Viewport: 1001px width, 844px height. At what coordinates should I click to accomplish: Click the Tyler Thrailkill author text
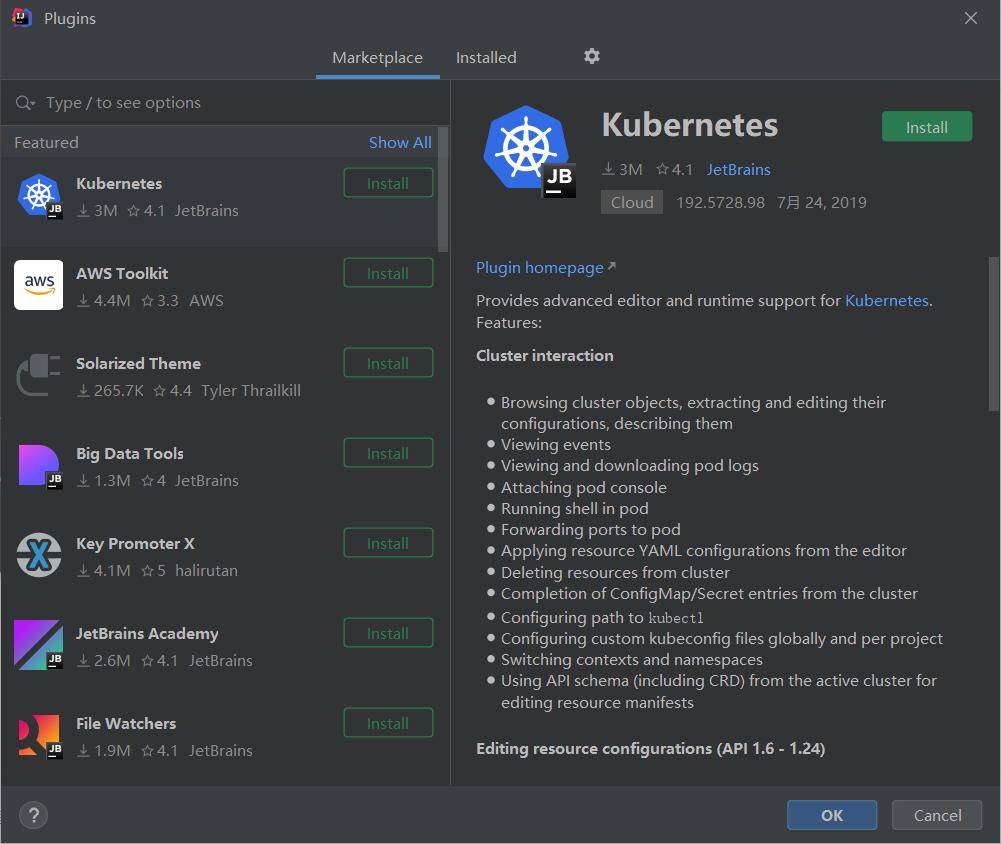251,391
